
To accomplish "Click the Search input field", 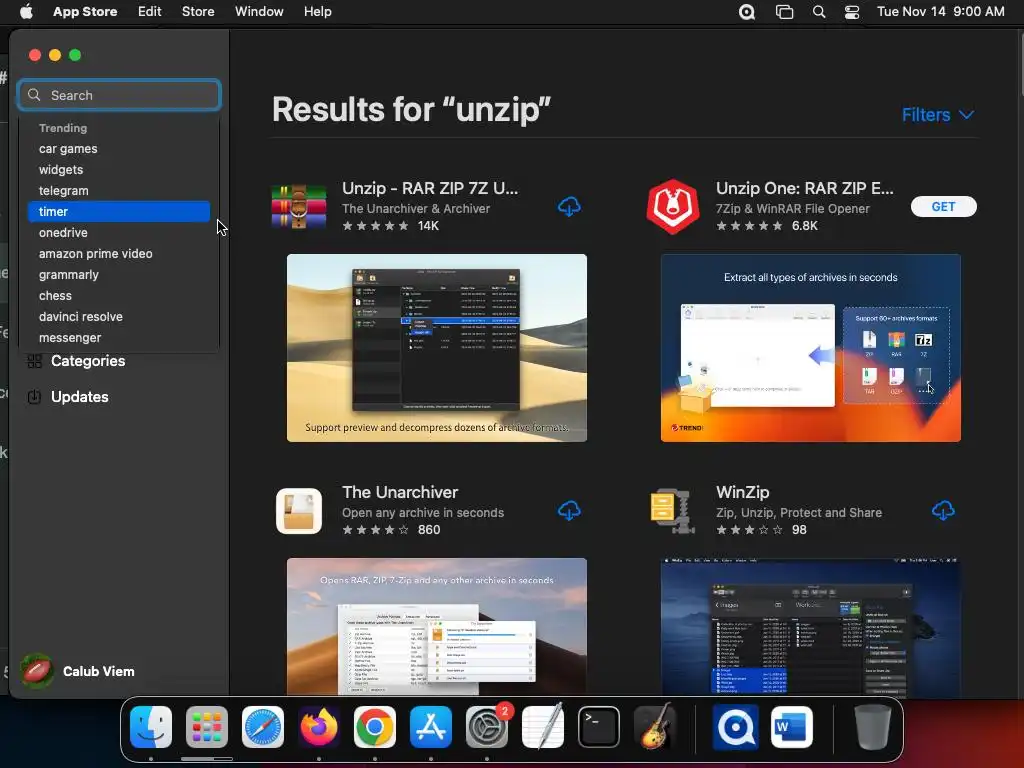I will click(x=119, y=95).
